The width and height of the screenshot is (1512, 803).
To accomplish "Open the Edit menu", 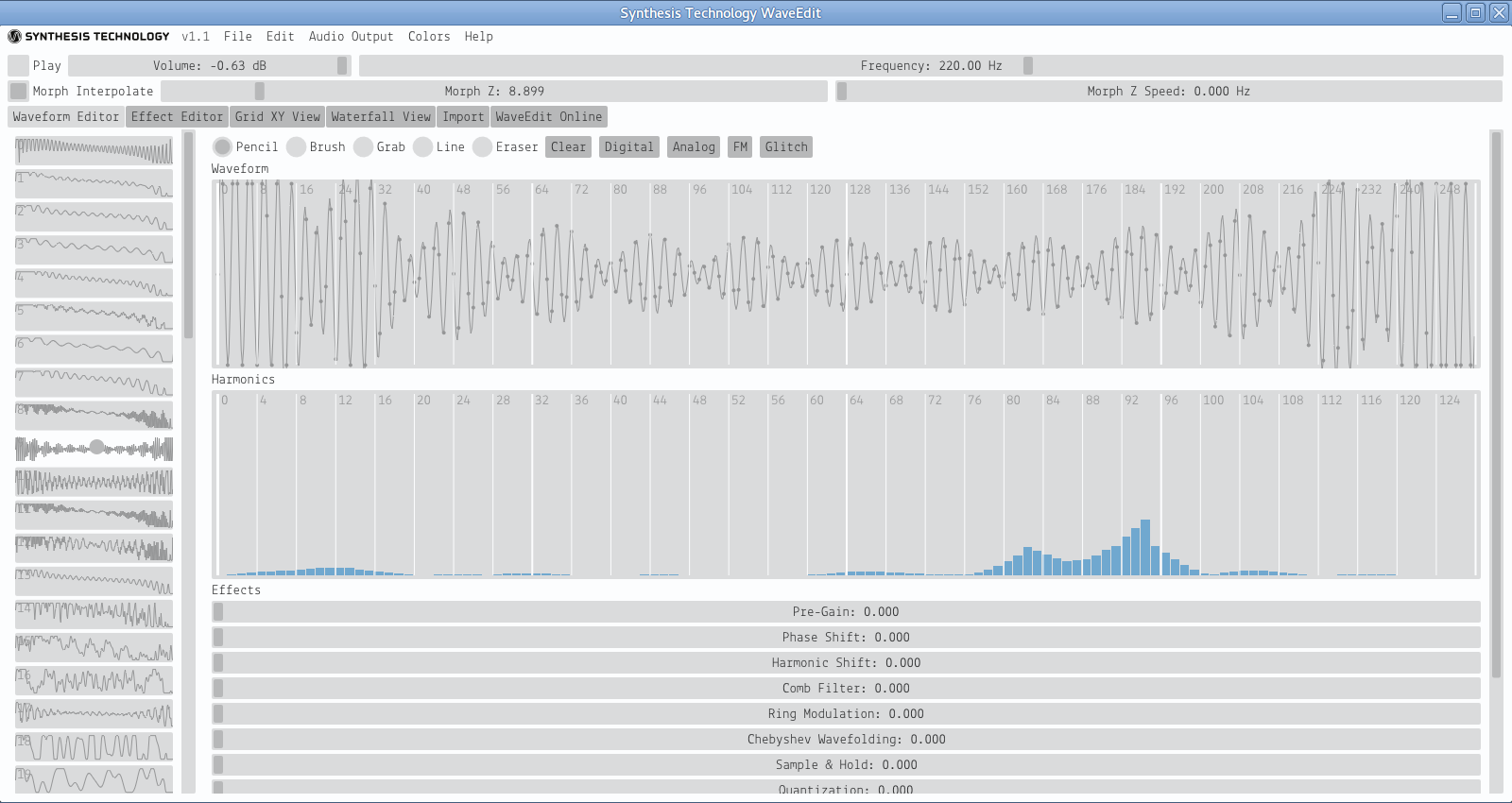I will pos(280,37).
